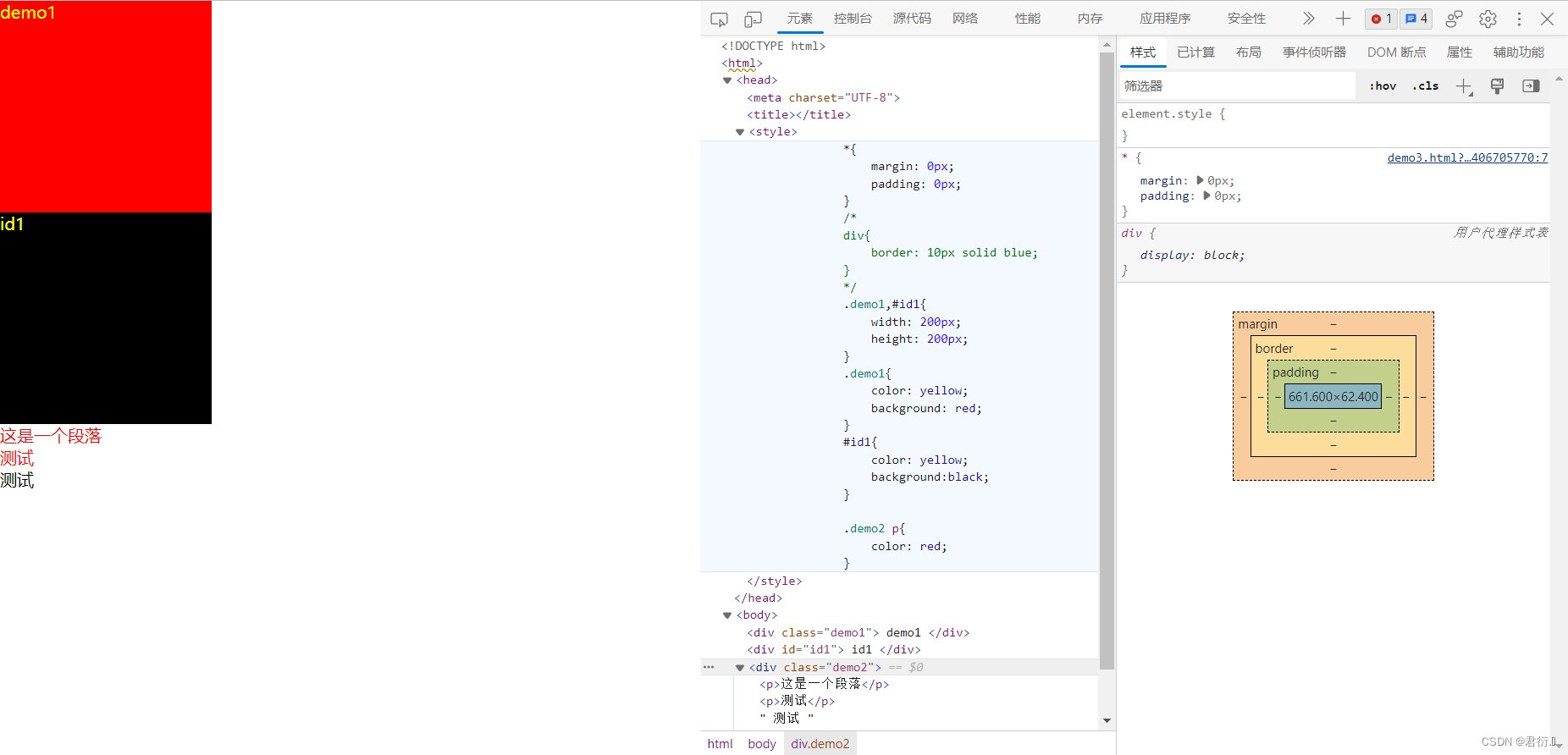Select the div.demo2 breadcrumb
The image size is (1568, 755).
coord(820,744)
